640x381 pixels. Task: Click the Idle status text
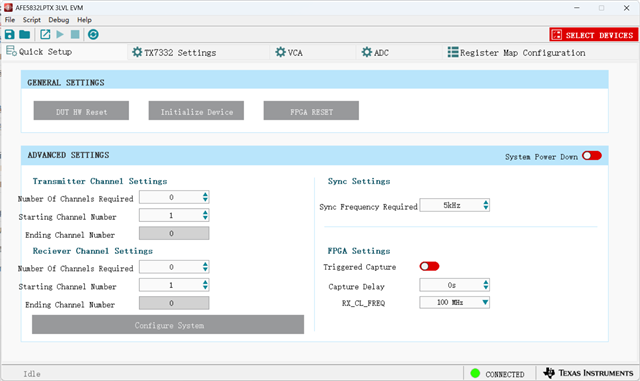pyautogui.click(x=32, y=374)
